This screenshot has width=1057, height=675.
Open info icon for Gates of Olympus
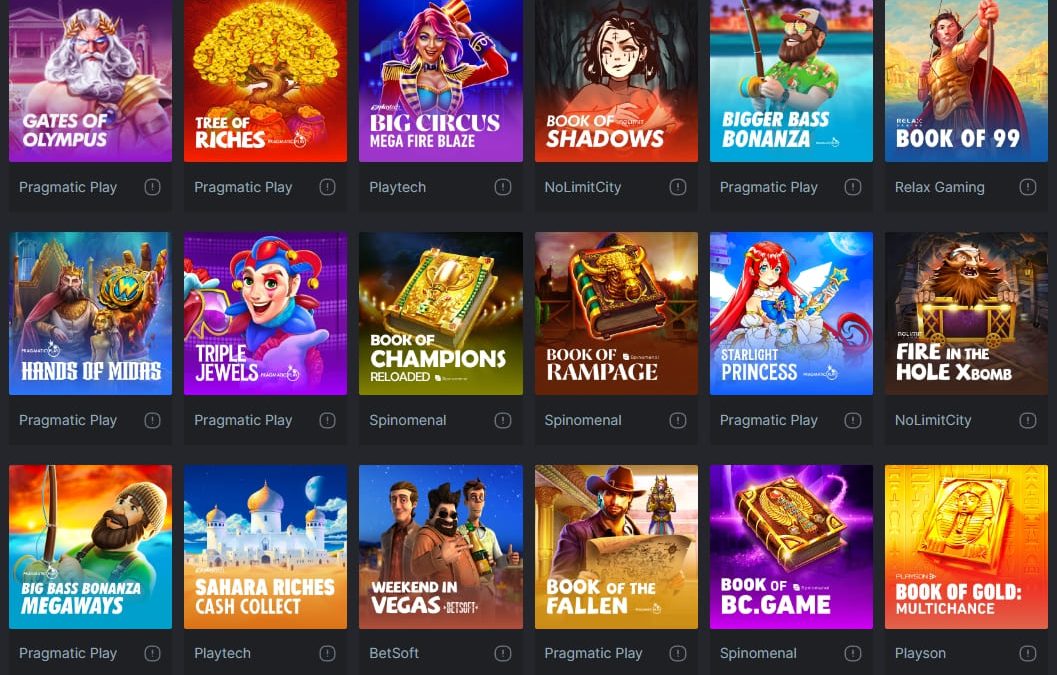[152, 187]
